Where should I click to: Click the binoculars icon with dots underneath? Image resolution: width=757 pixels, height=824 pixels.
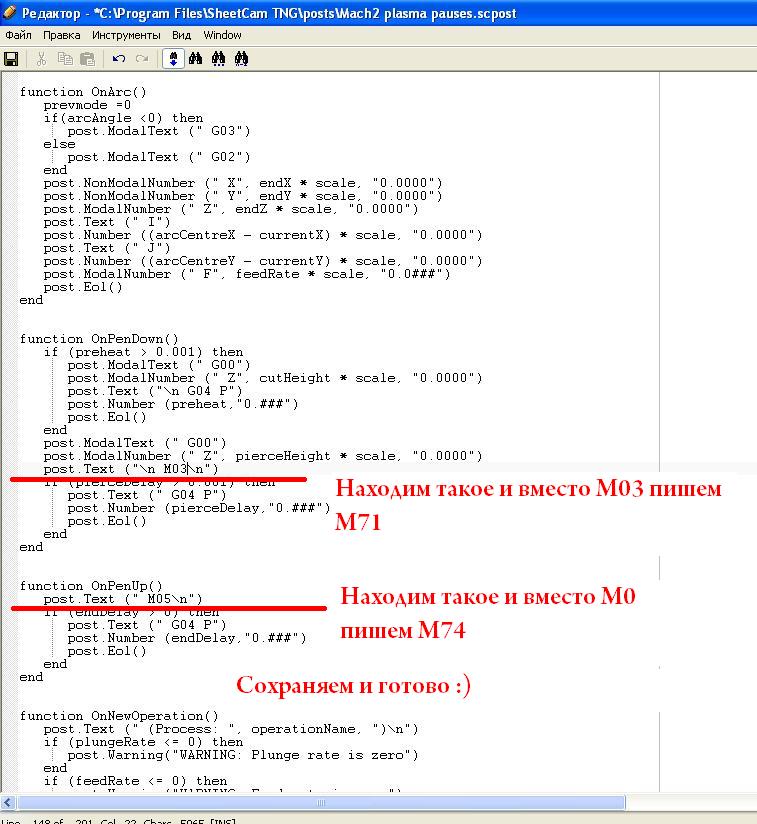[219, 59]
